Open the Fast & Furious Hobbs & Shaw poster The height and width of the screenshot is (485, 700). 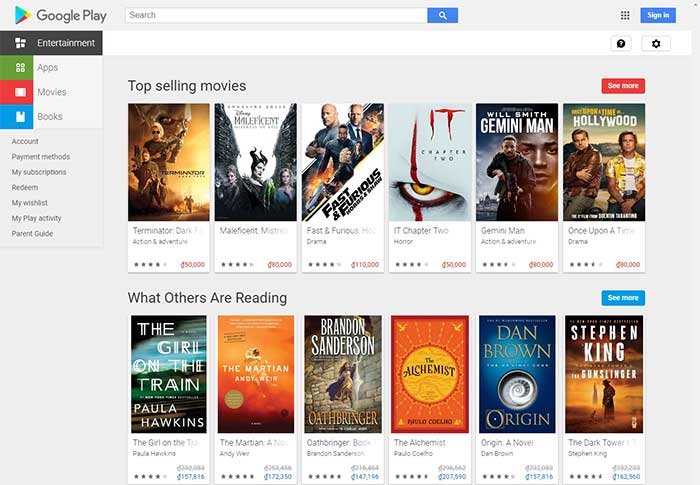point(343,162)
